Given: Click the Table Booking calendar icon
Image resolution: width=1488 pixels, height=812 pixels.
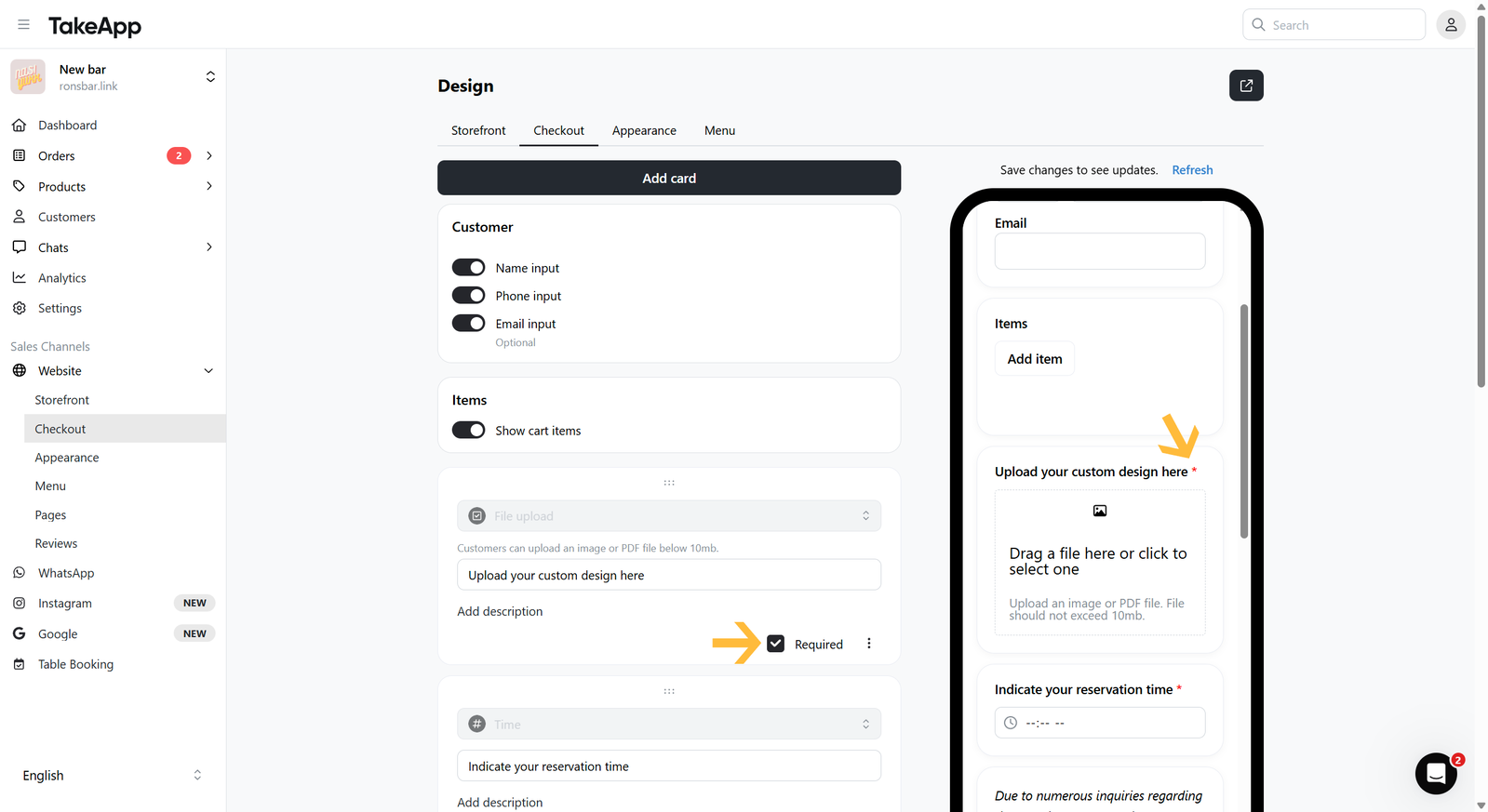Looking at the screenshot, I should coord(20,664).
